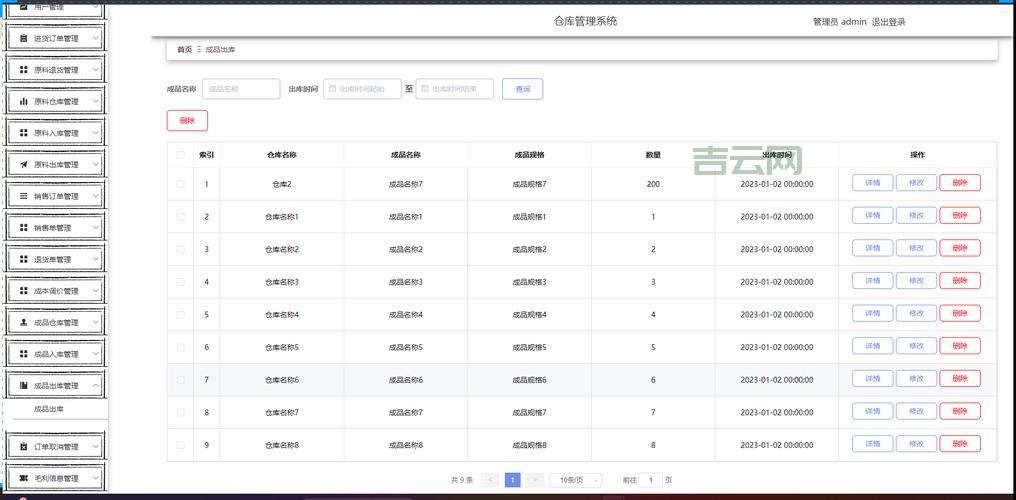This screenshot has width=1016, height=500.
Task: Open 详情 for the 仓库2 row
Action: pos(872,183)
